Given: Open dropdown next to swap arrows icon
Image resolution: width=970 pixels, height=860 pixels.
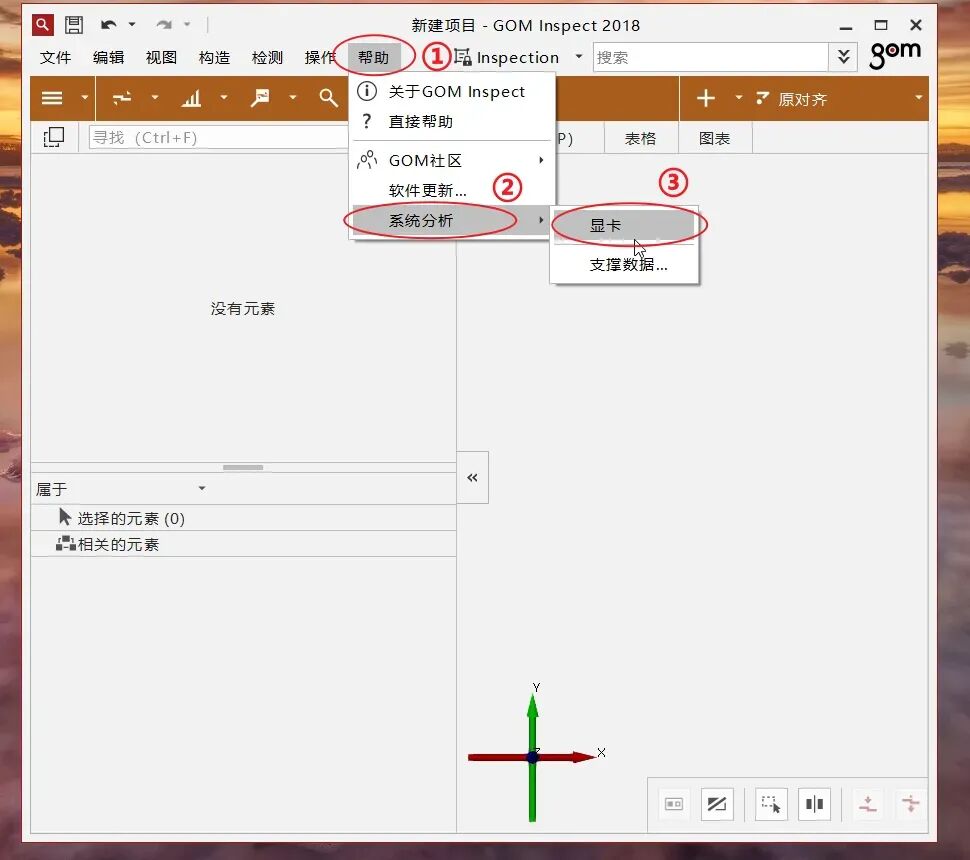Looking at the screenshot, I should pos(155,97).
